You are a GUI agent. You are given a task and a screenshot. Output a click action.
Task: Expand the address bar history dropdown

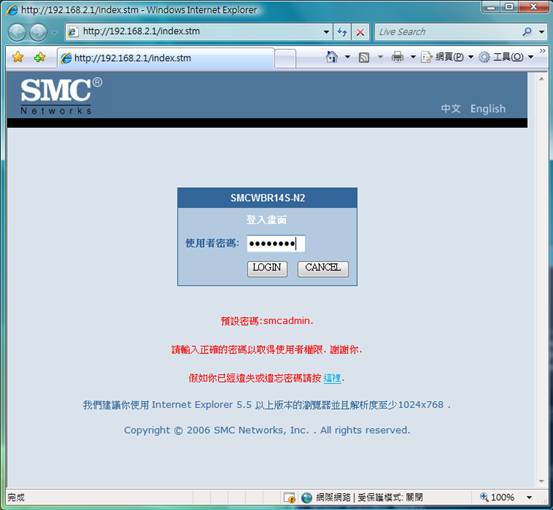[327, 32]
